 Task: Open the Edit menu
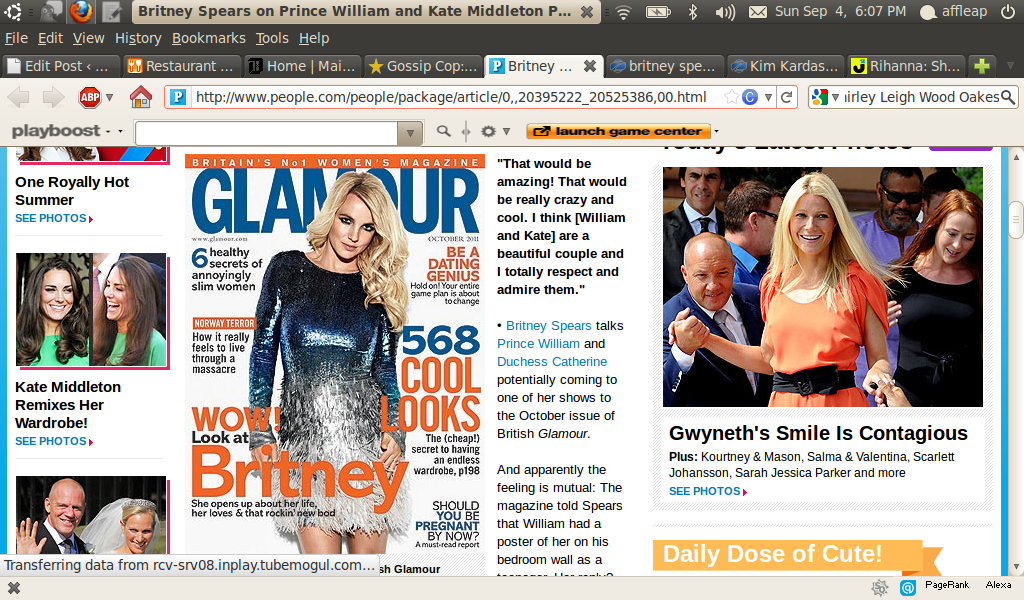(50, 39)
